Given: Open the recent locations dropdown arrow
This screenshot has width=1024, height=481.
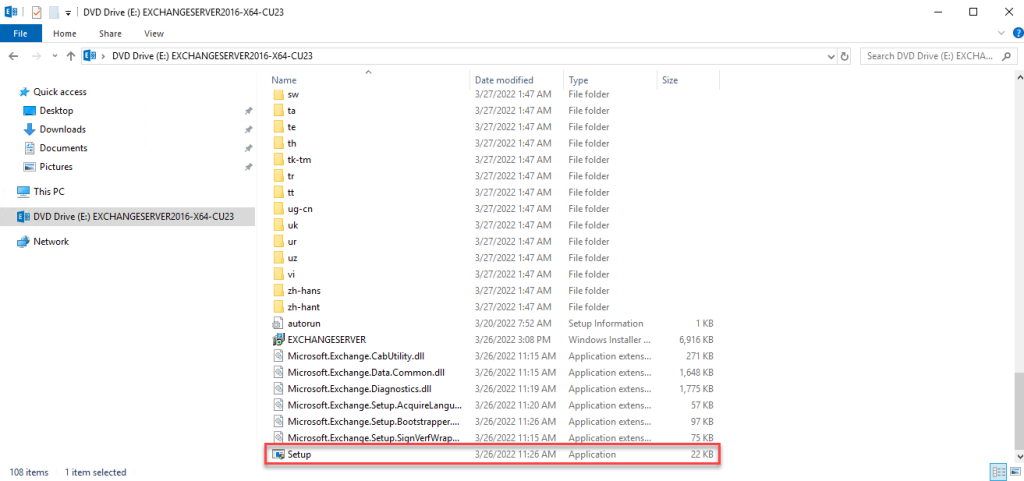Looking at the screenshot, I should (53, 56).
